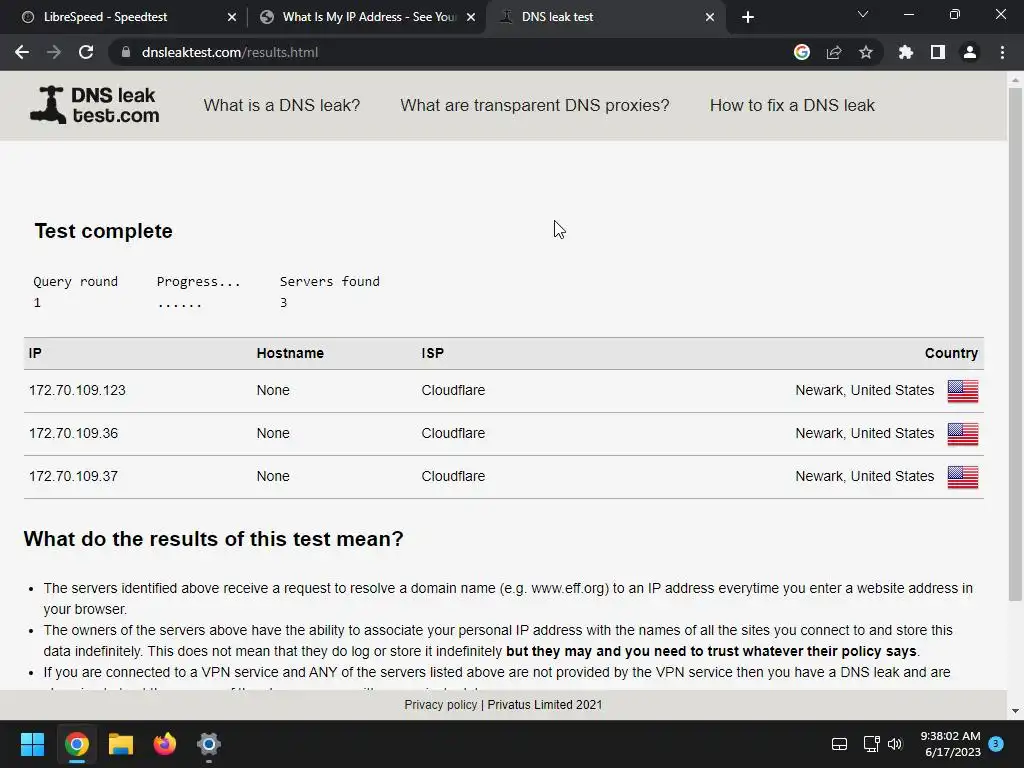The image size is (1024, 768).
Task: Open 'What is a DNS leak?' link
Action: point(281,105)
